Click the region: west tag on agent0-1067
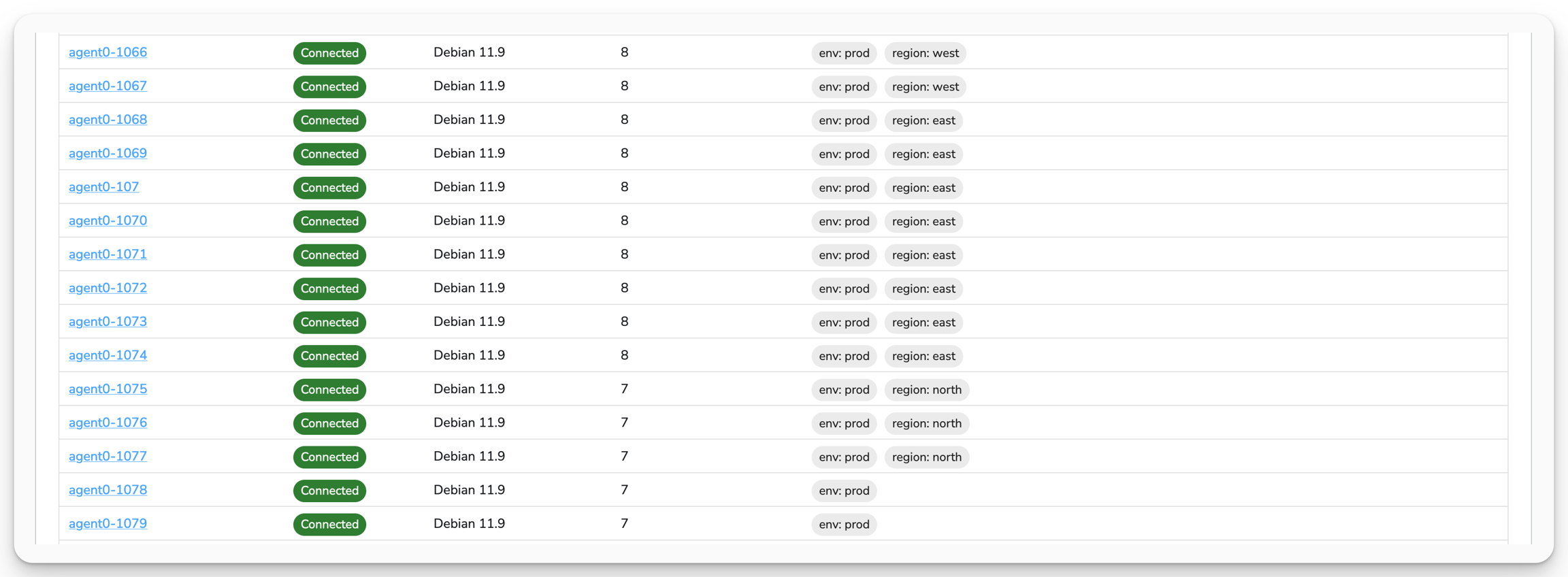 [x=925, y=87]
